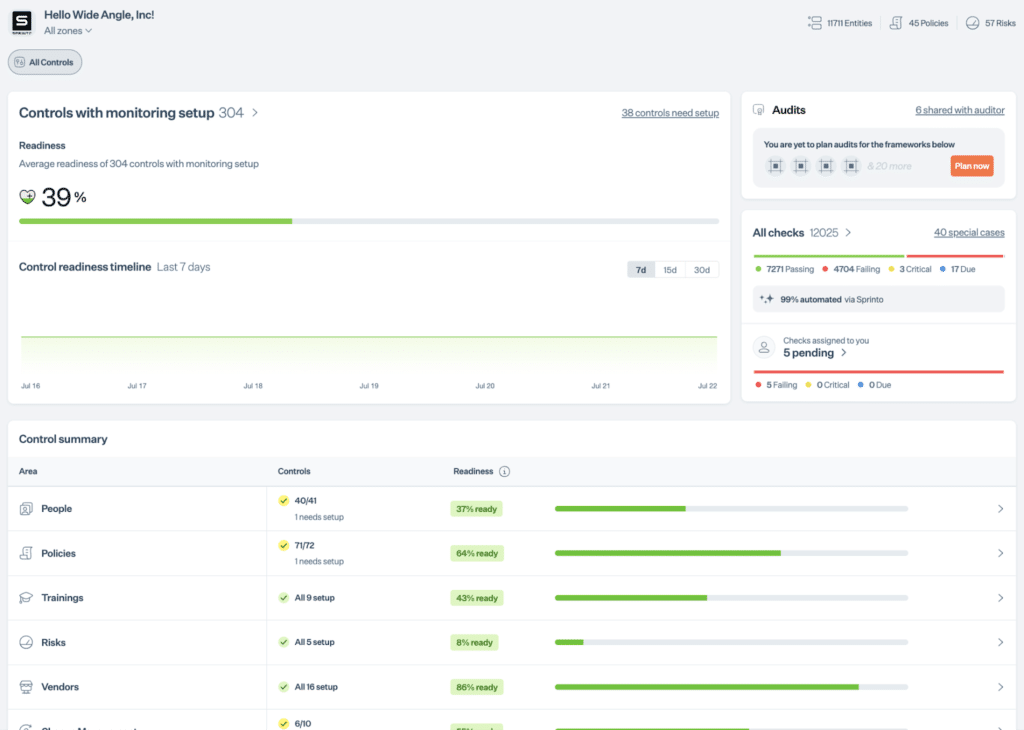Open the Entities icon in header

pyautogui.click(x=814, y=23)
